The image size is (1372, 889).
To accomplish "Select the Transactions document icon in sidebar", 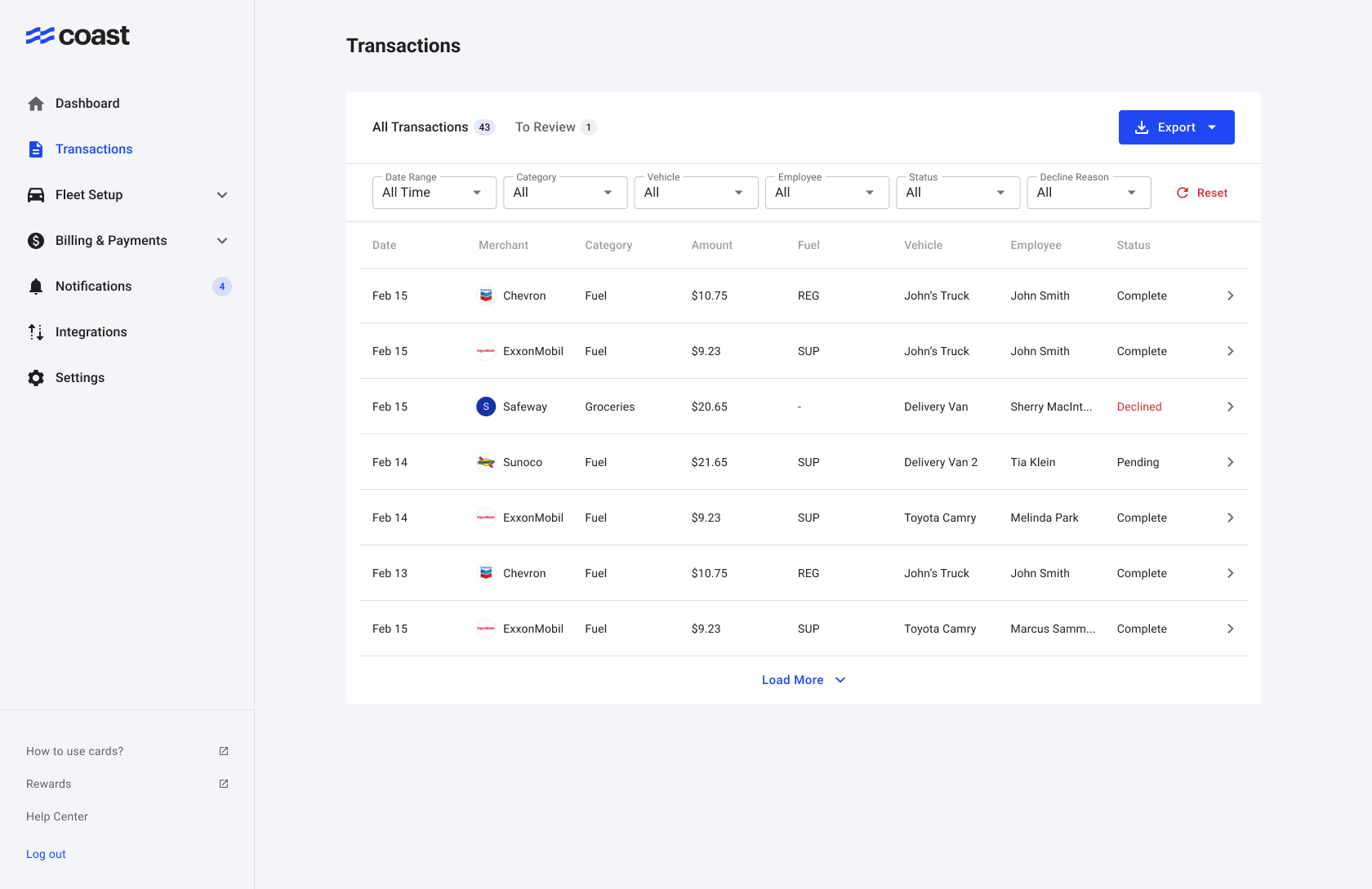I will click(35, 149).
